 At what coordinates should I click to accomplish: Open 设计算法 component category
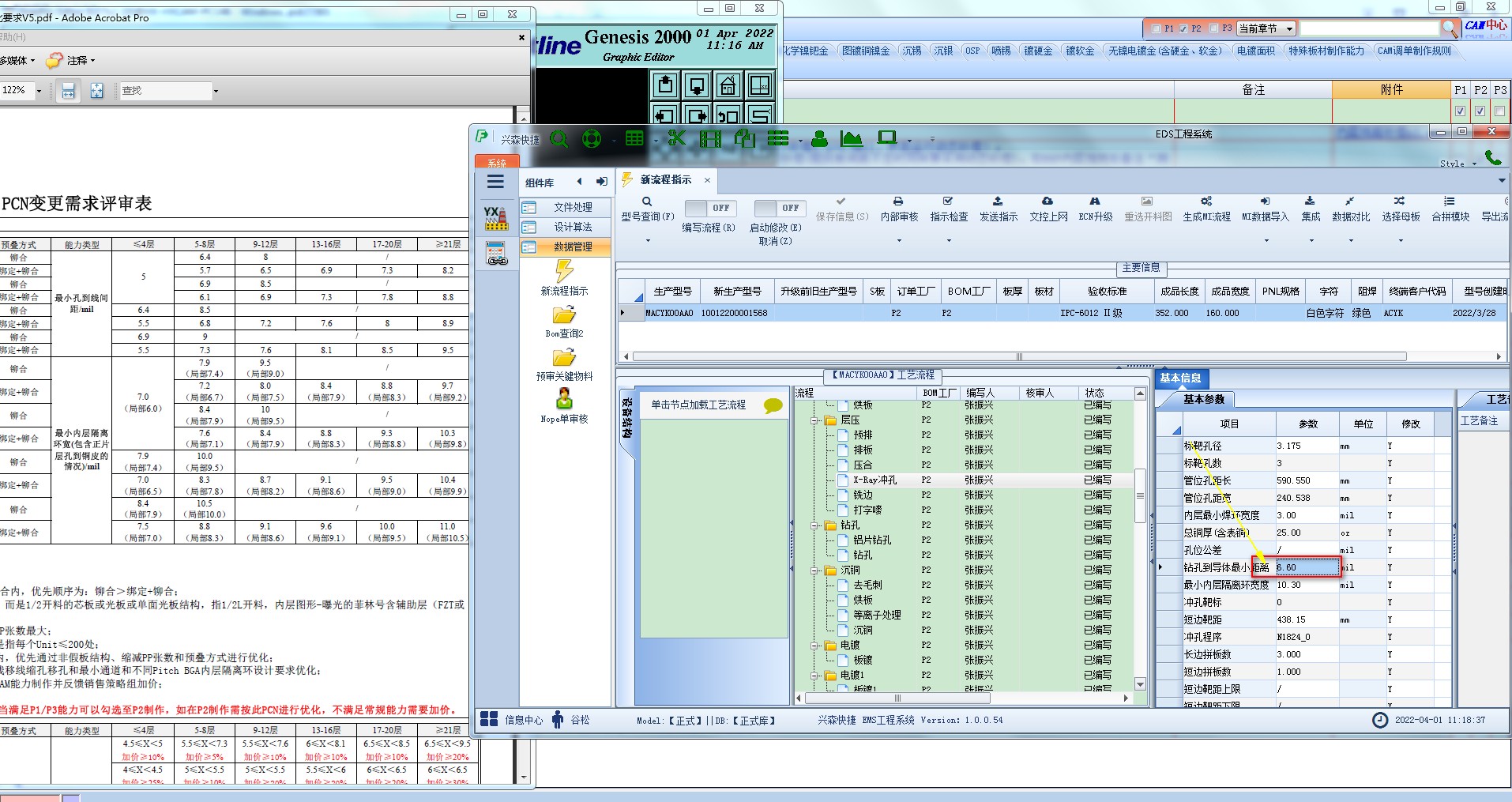pos(566,227)
